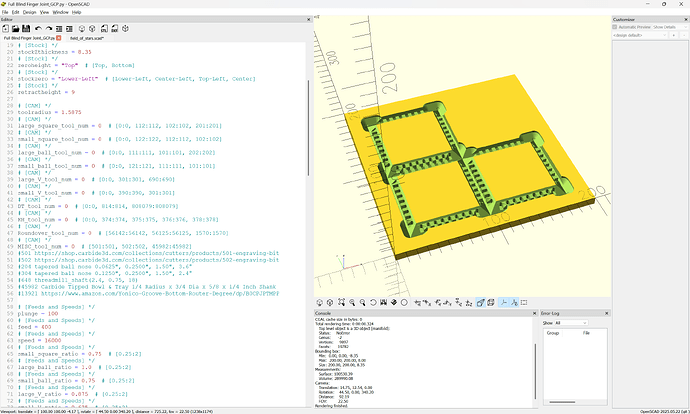Click the Undo arrow icon

click(38, 29)
